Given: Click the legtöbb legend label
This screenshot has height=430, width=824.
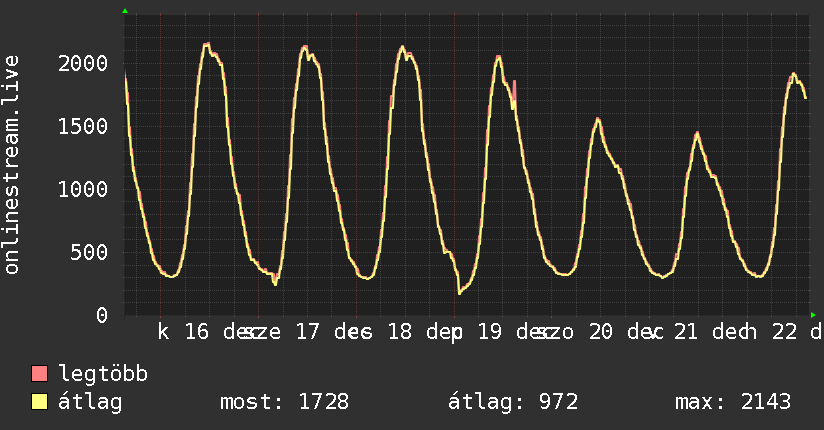Looking at the screenshot, I should click(x=103, y=374).
